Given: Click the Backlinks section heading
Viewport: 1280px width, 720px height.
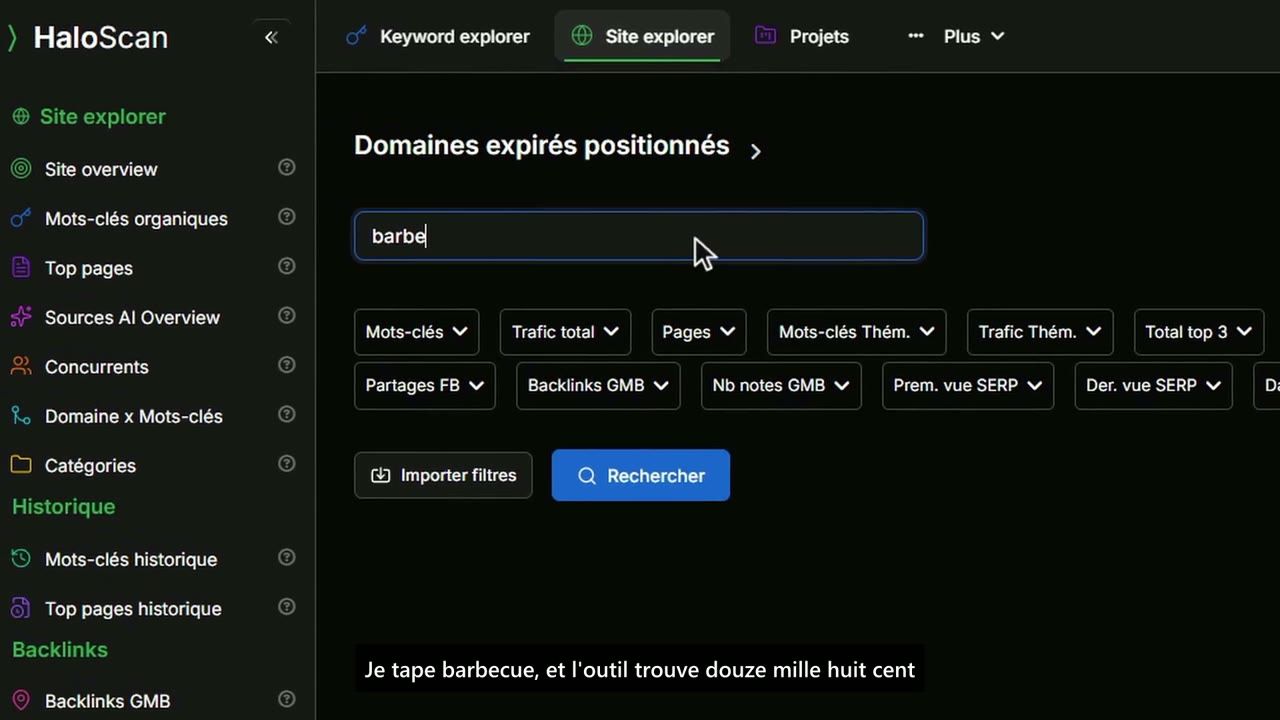Looking at the screenshot, I should (60, 650).
